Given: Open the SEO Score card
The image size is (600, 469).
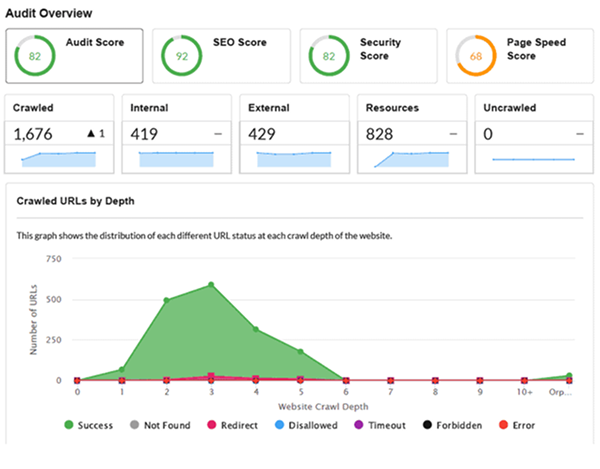Looking at the screenshot, I should [x=221, y=56].
